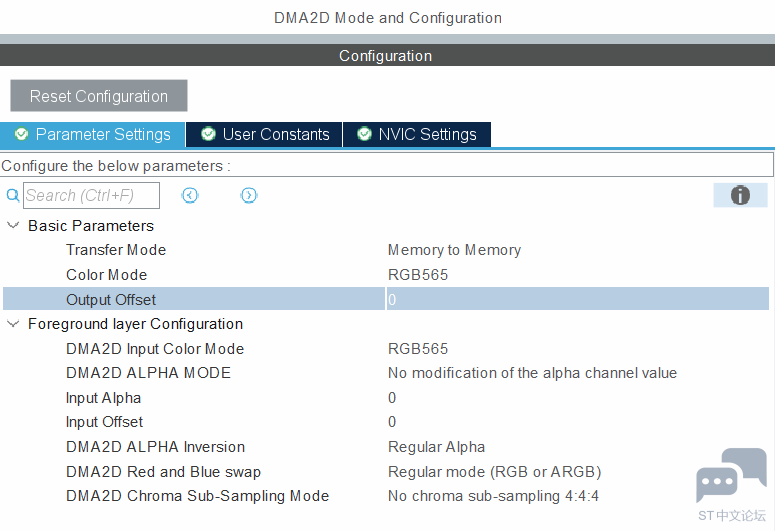This screenshot has height=531, width=775.
Task: Open DMA2D ALPHA MODE value dropdown
Action: pyautogui.click(x=532, y=373)
